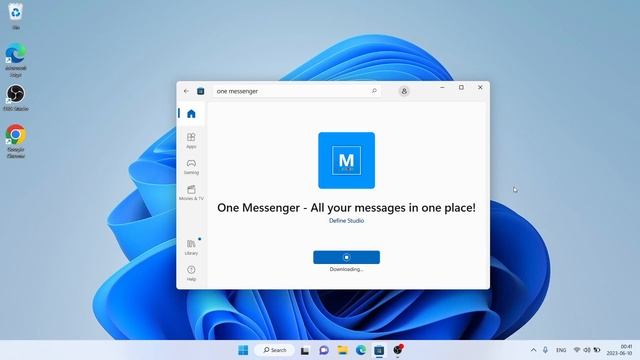Click the 'Downloading...' status text
This screenshot has height=360, width=640.
(x=347, y=269)
